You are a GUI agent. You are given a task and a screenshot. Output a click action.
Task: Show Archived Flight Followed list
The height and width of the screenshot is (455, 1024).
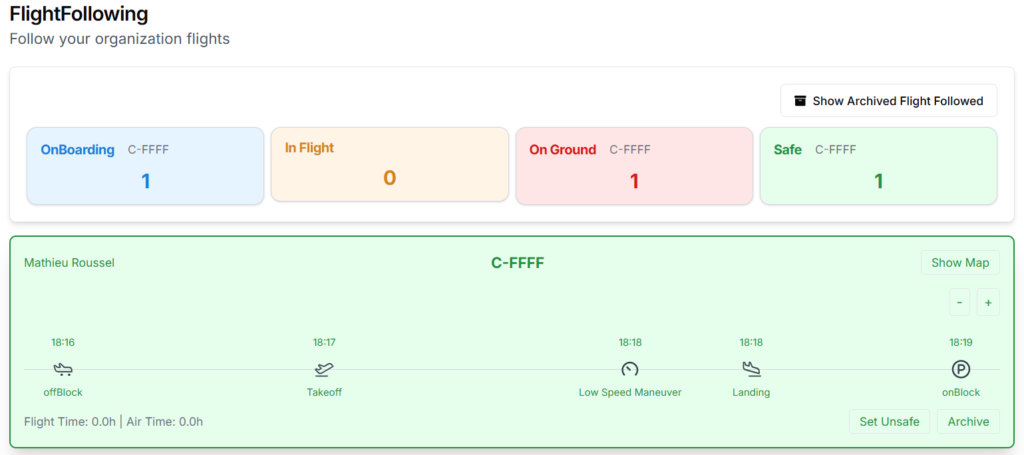click(888, 101)
